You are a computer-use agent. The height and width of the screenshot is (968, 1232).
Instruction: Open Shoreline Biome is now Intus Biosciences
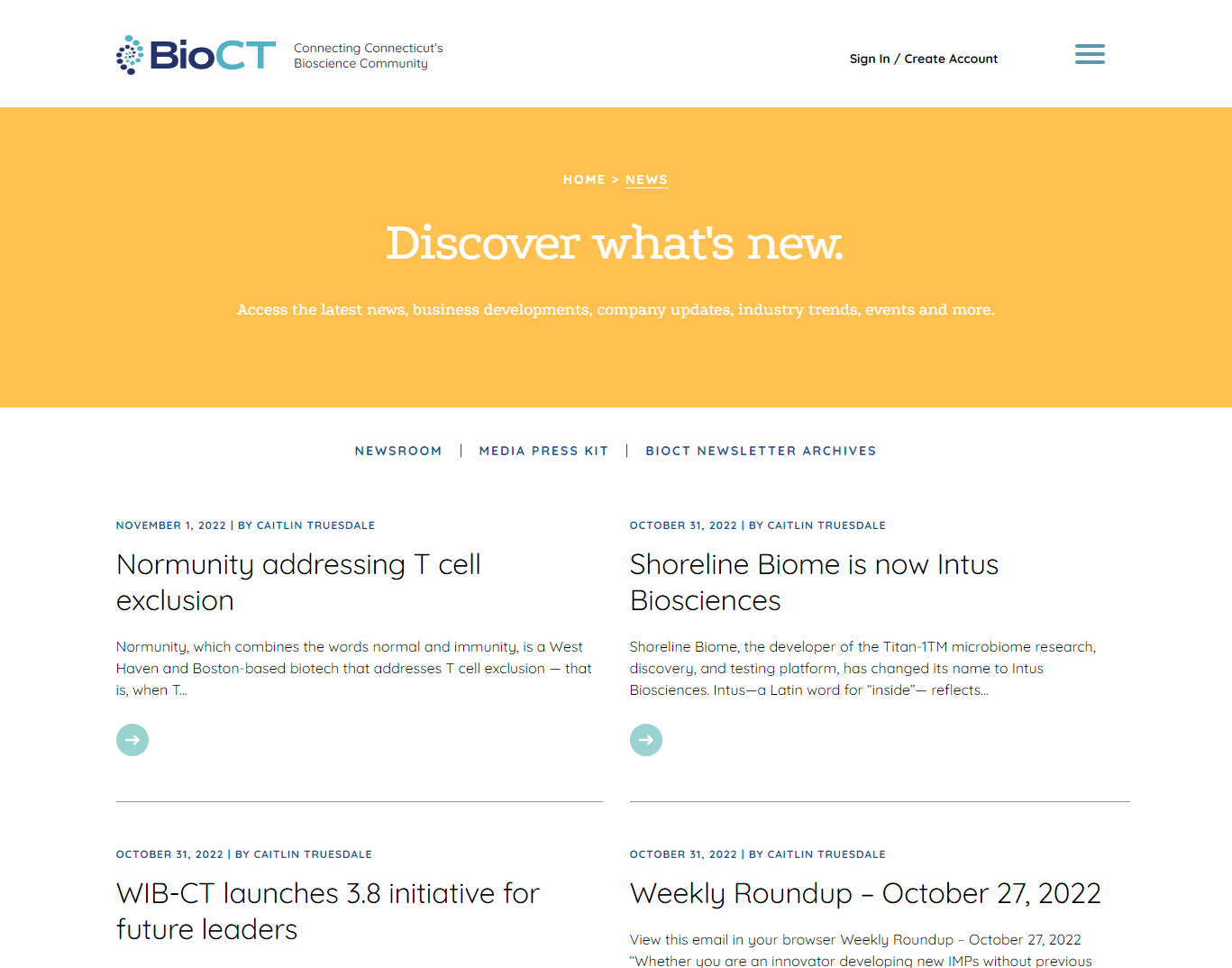814,582
